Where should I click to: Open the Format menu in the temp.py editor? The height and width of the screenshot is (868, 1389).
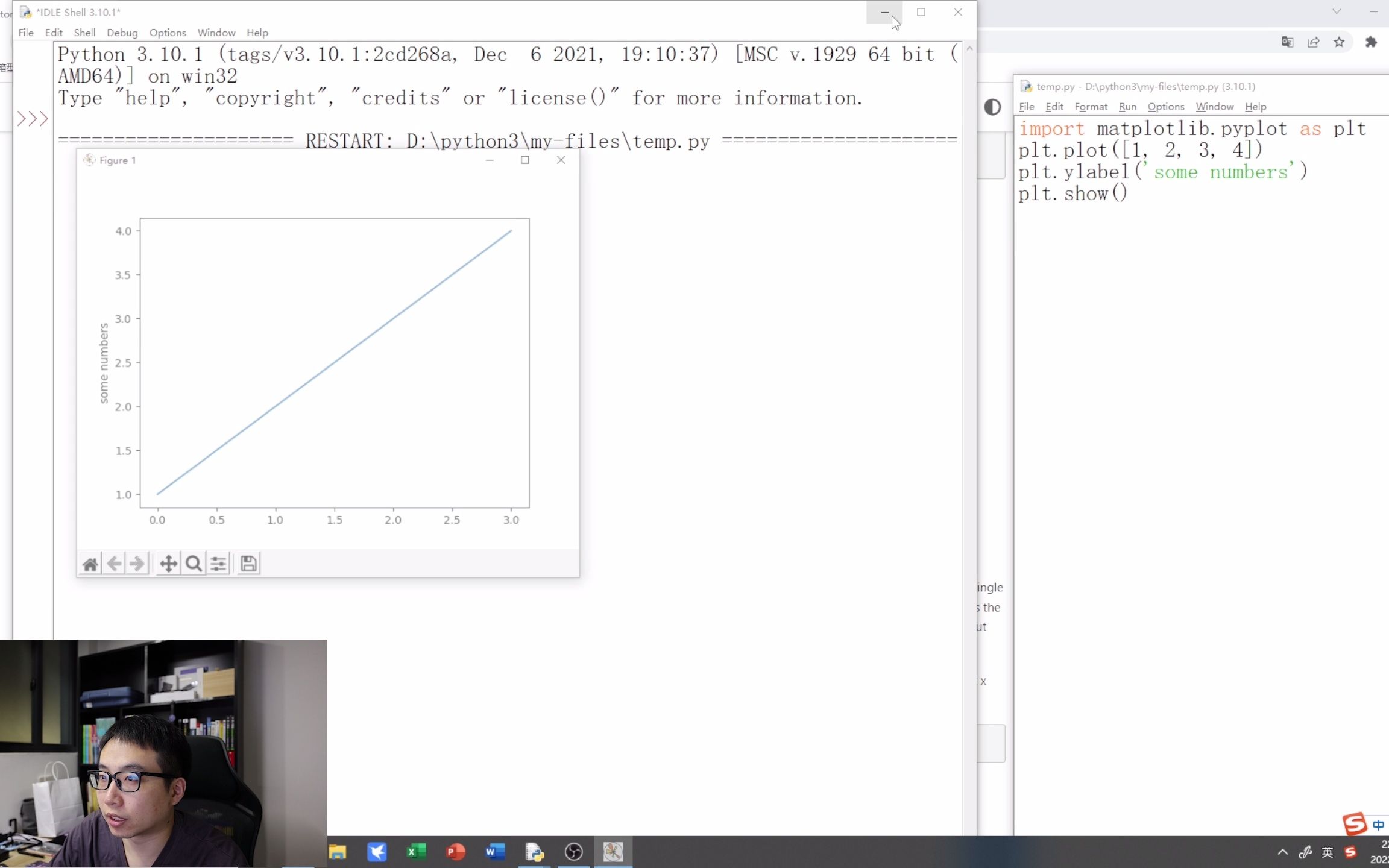point(1090,107)
